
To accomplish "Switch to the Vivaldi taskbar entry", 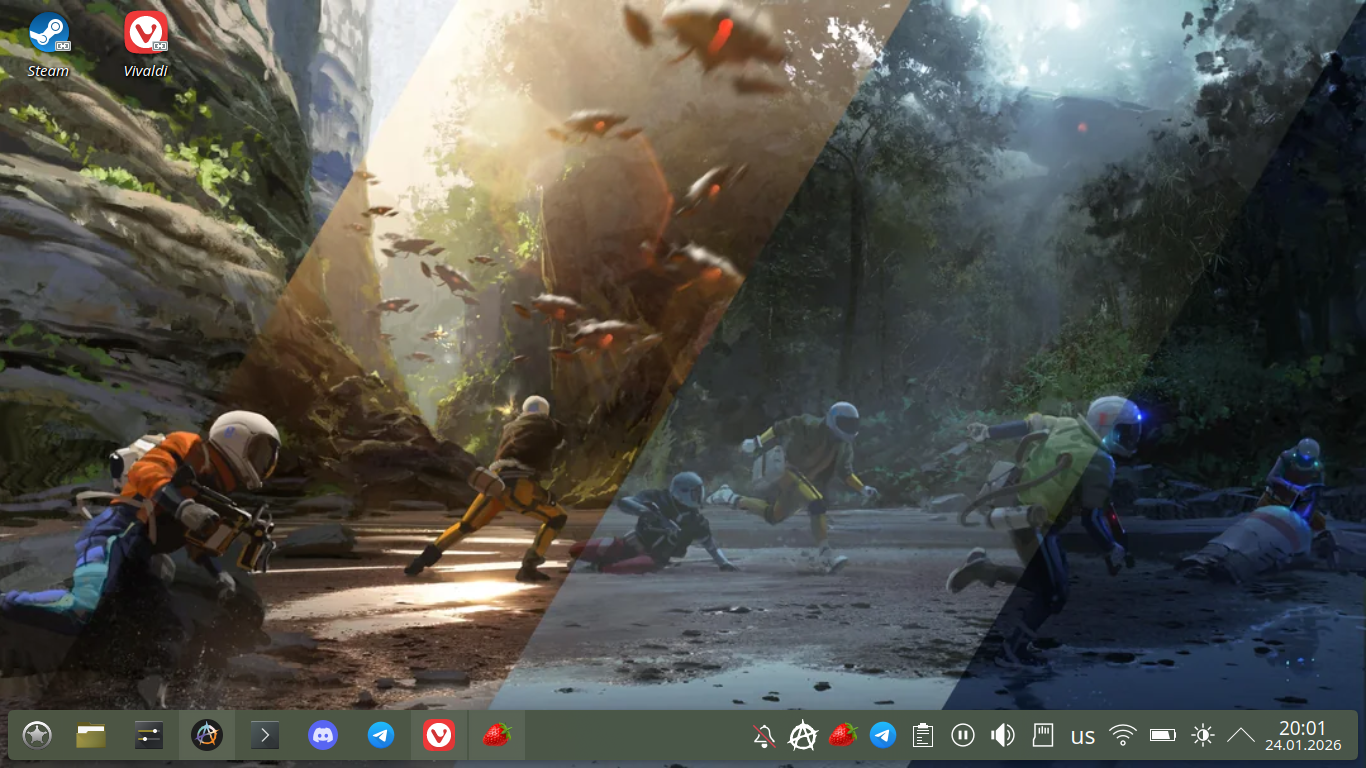I will click(439, 736).
